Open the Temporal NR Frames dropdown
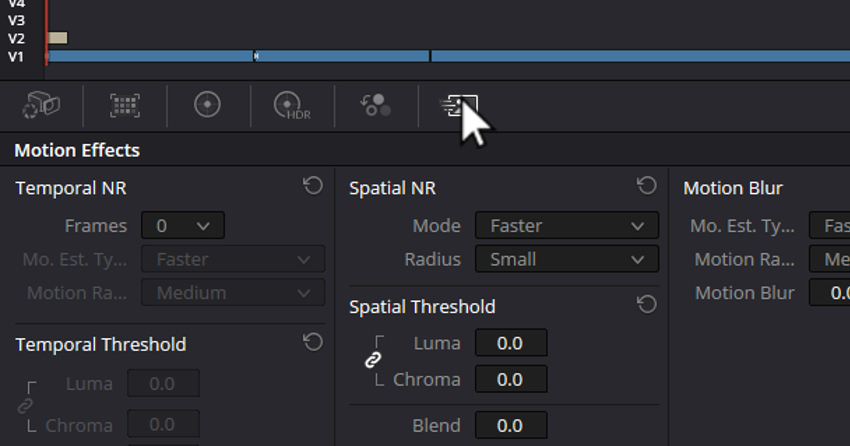The height and width of the screenshot is (446, 850). (183, 225)
